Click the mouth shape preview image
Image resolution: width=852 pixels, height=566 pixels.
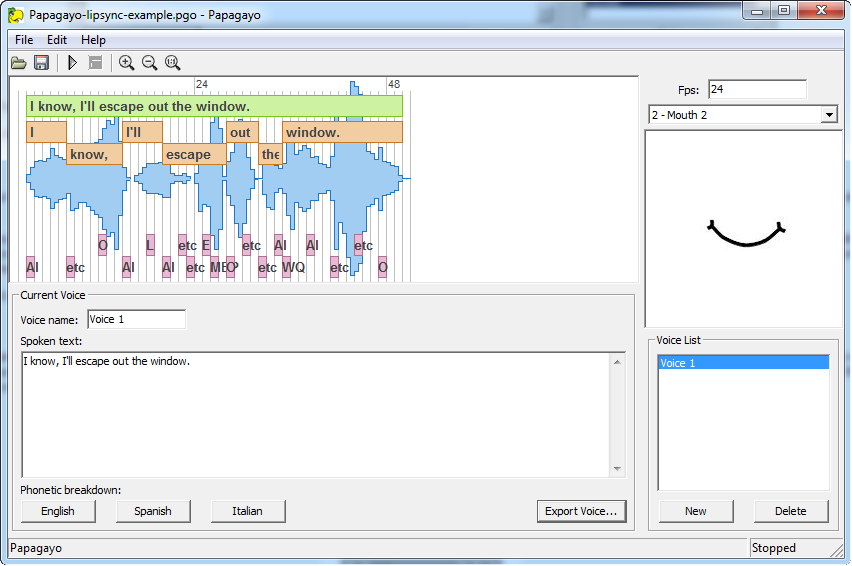tap(744, 229)
